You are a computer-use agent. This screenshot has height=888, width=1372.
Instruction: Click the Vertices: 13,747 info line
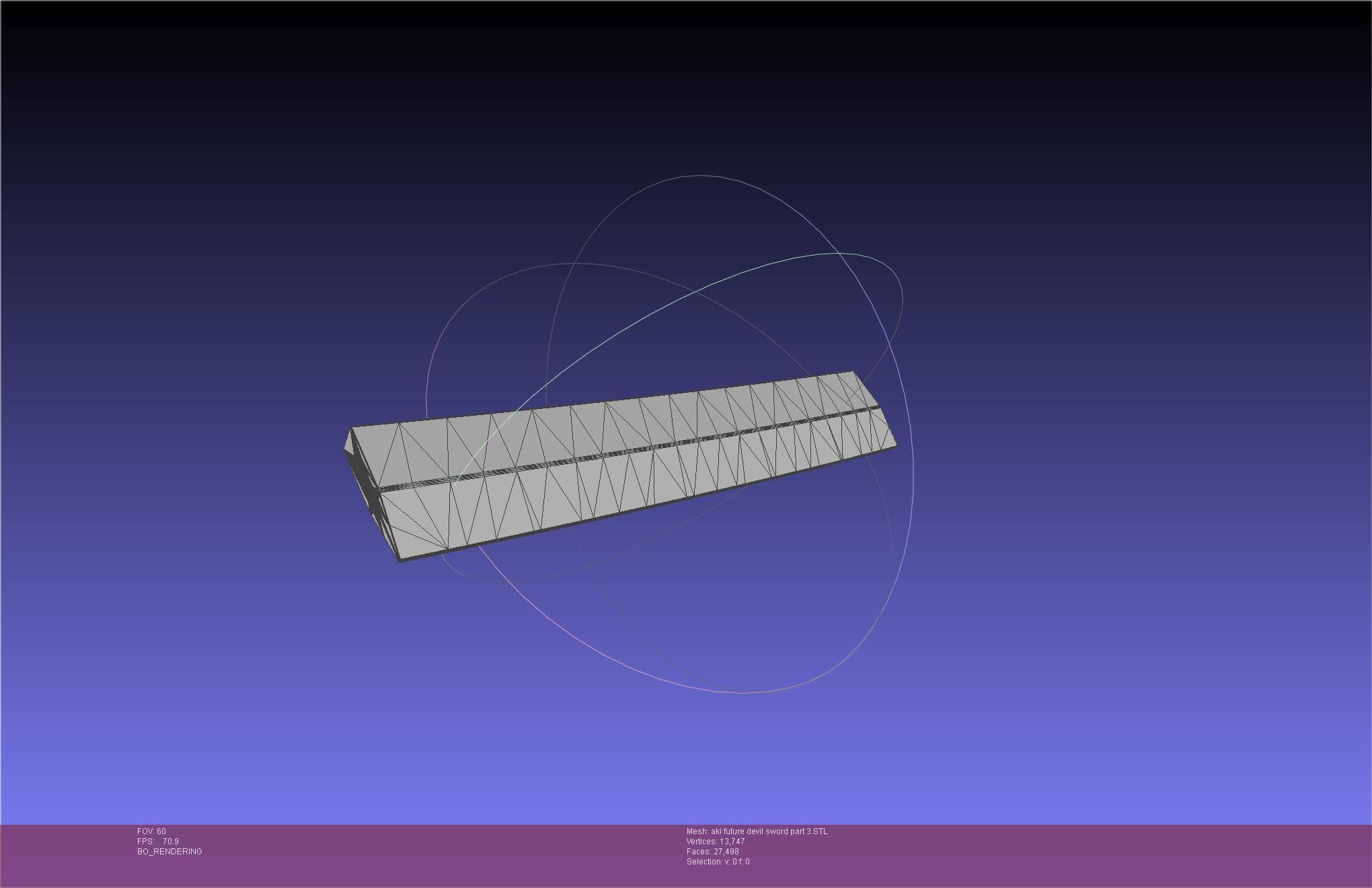point(716,842)
